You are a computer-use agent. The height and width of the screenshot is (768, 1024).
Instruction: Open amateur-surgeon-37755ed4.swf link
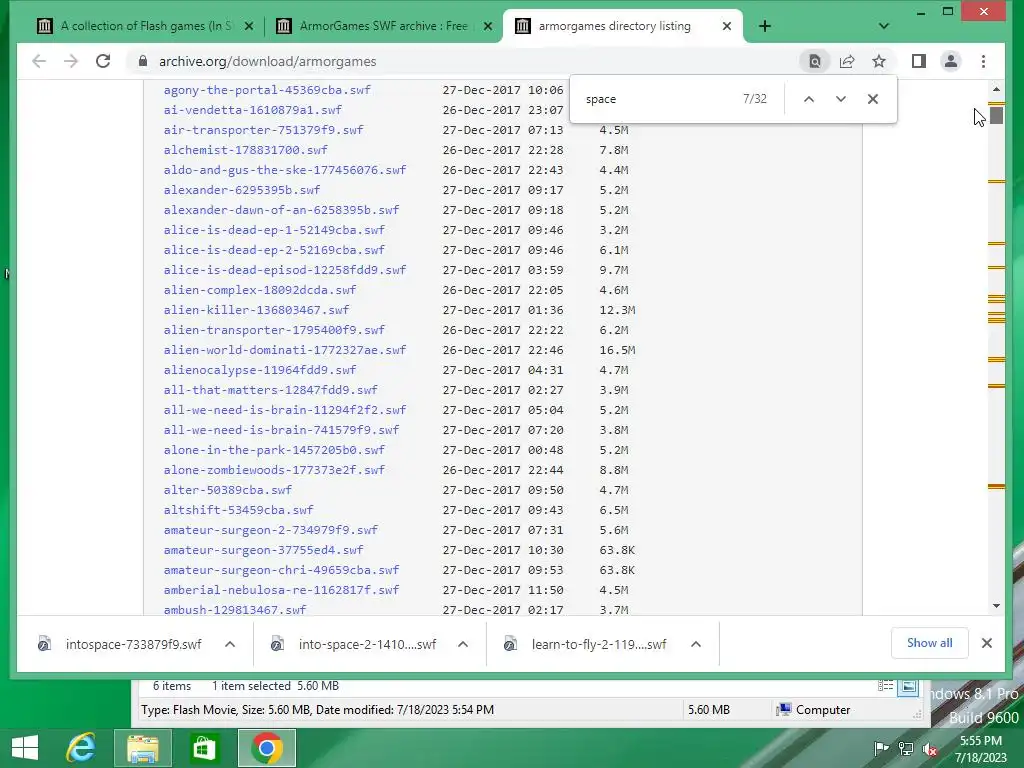click(x=263, y=550)
